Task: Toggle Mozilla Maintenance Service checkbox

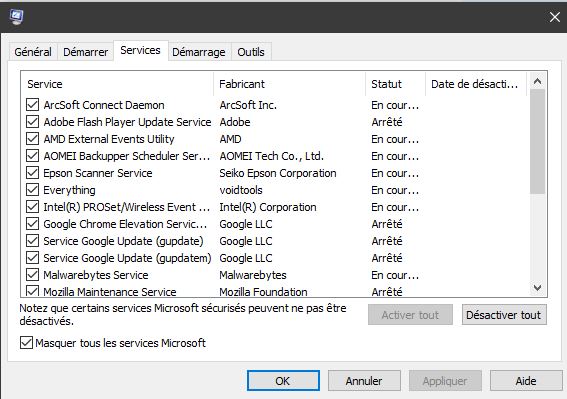Action: tap(33, 291)
